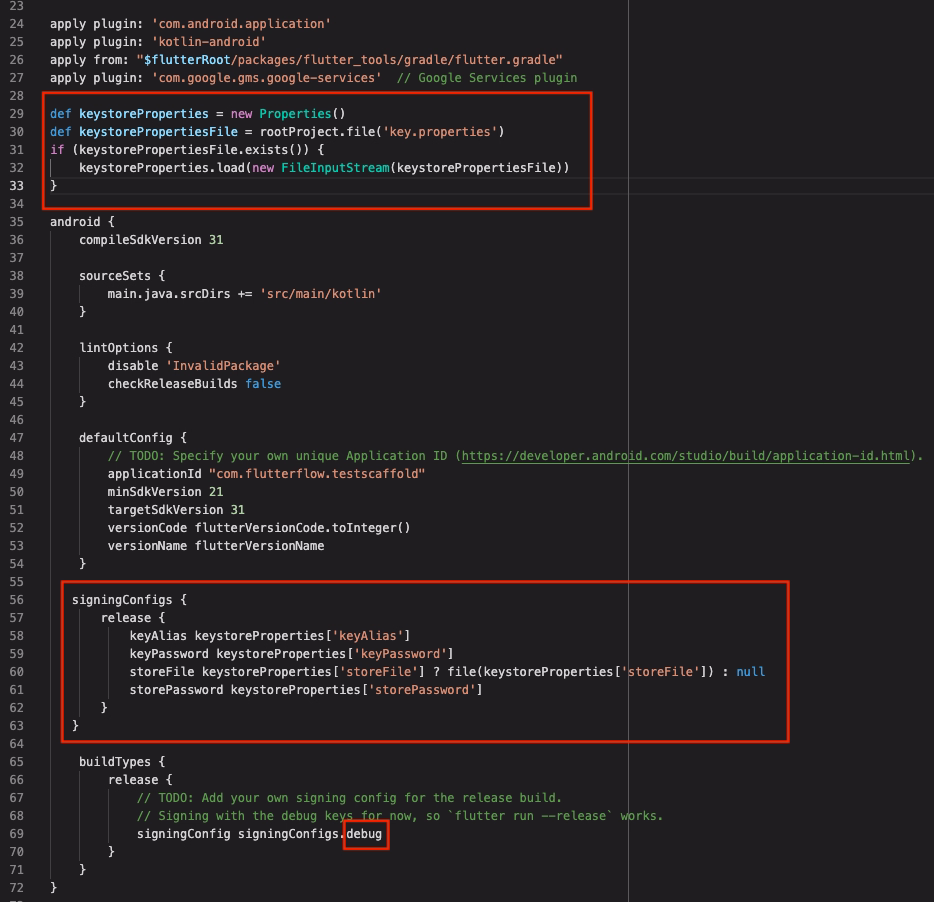
Task: Click FileInputStream class name on line 32
Action: coord(335,168)
